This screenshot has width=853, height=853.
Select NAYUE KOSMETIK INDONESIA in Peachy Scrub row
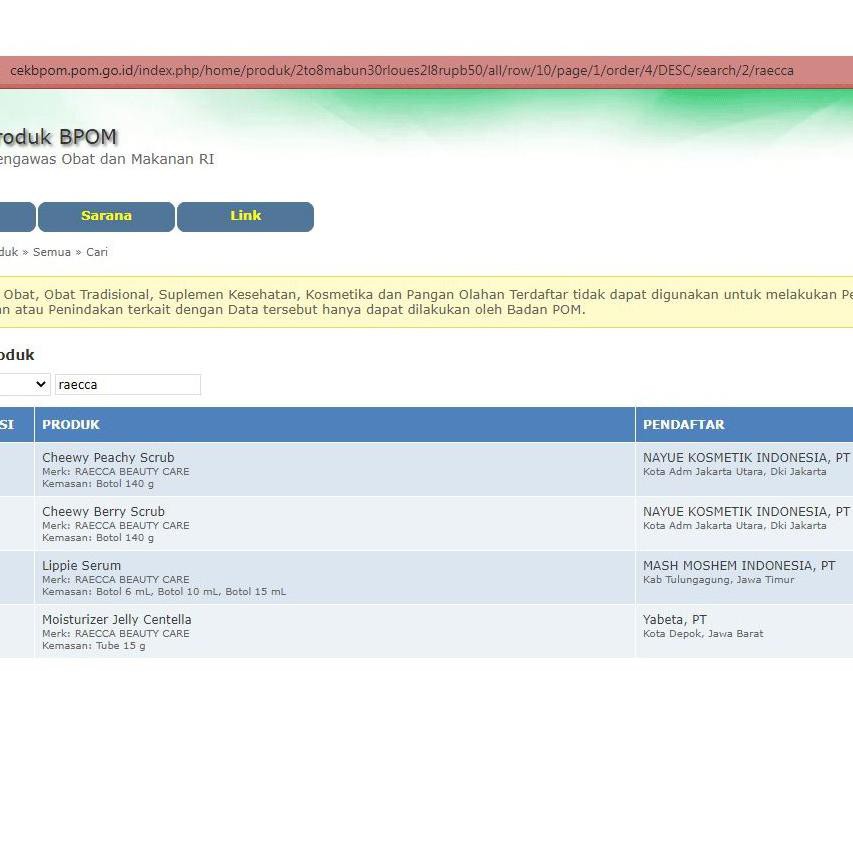click(x=746, y=458)
